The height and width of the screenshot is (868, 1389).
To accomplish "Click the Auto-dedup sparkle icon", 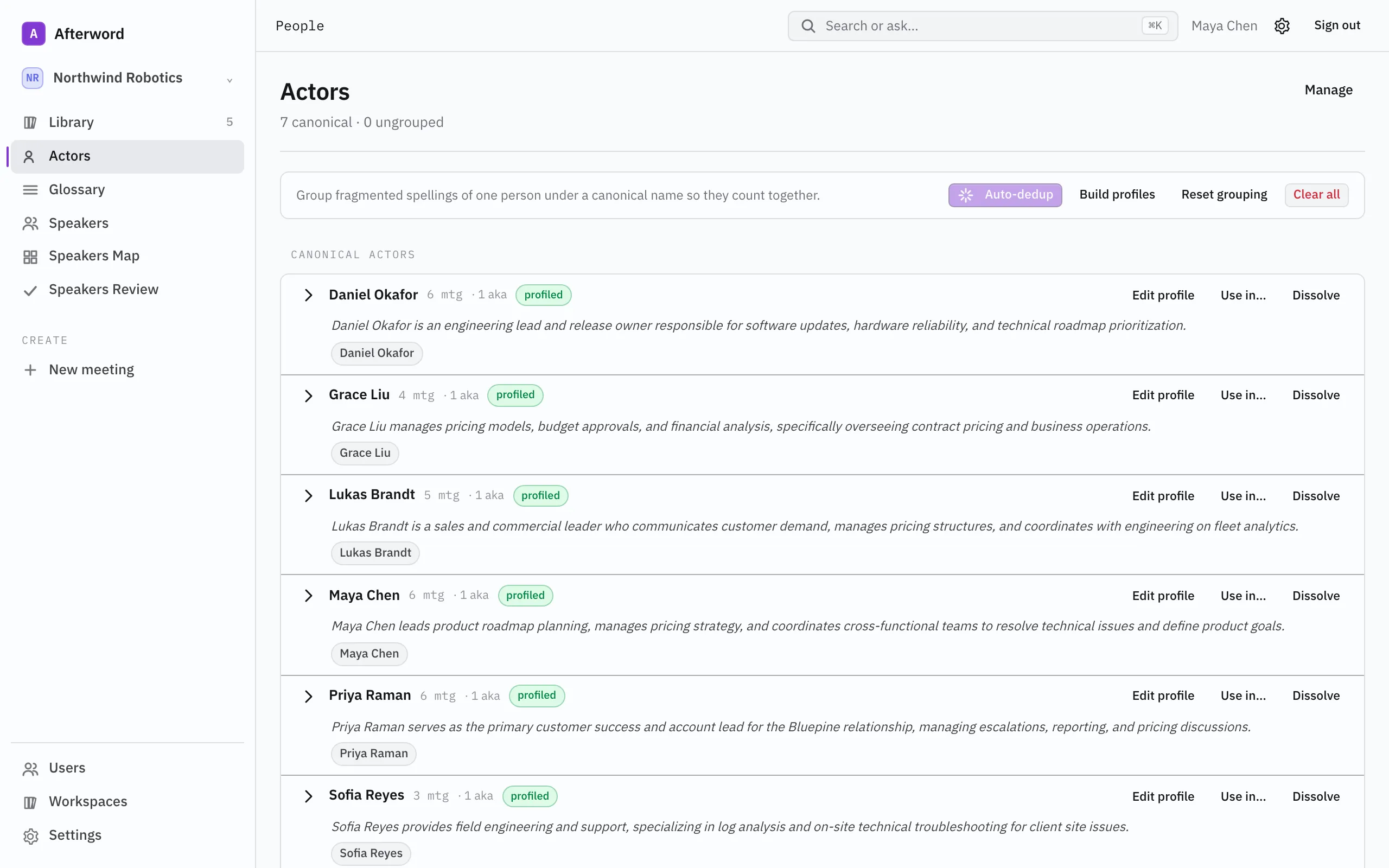I will [965, 195].
